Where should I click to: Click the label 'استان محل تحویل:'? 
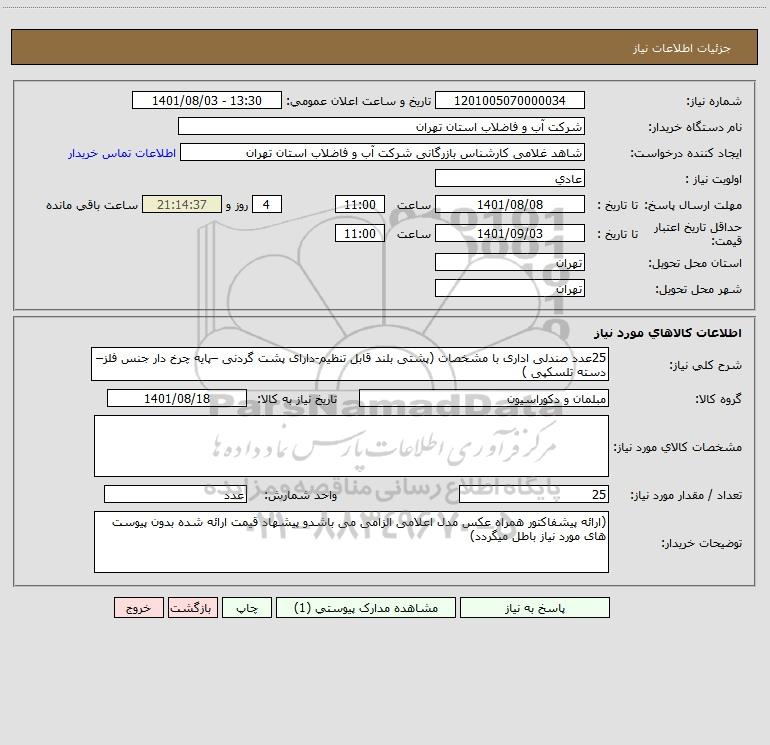click(695, 263)
